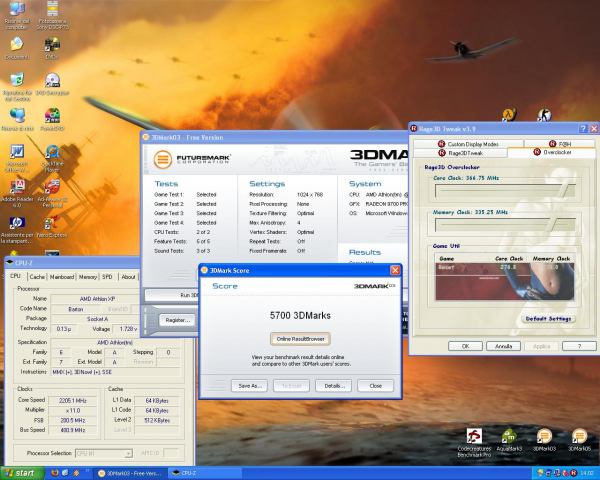Image resolution: width=600 pixels, height=480 pixels.
Task: Click the Register button in 3DMark03
Action: pos(178,320)
